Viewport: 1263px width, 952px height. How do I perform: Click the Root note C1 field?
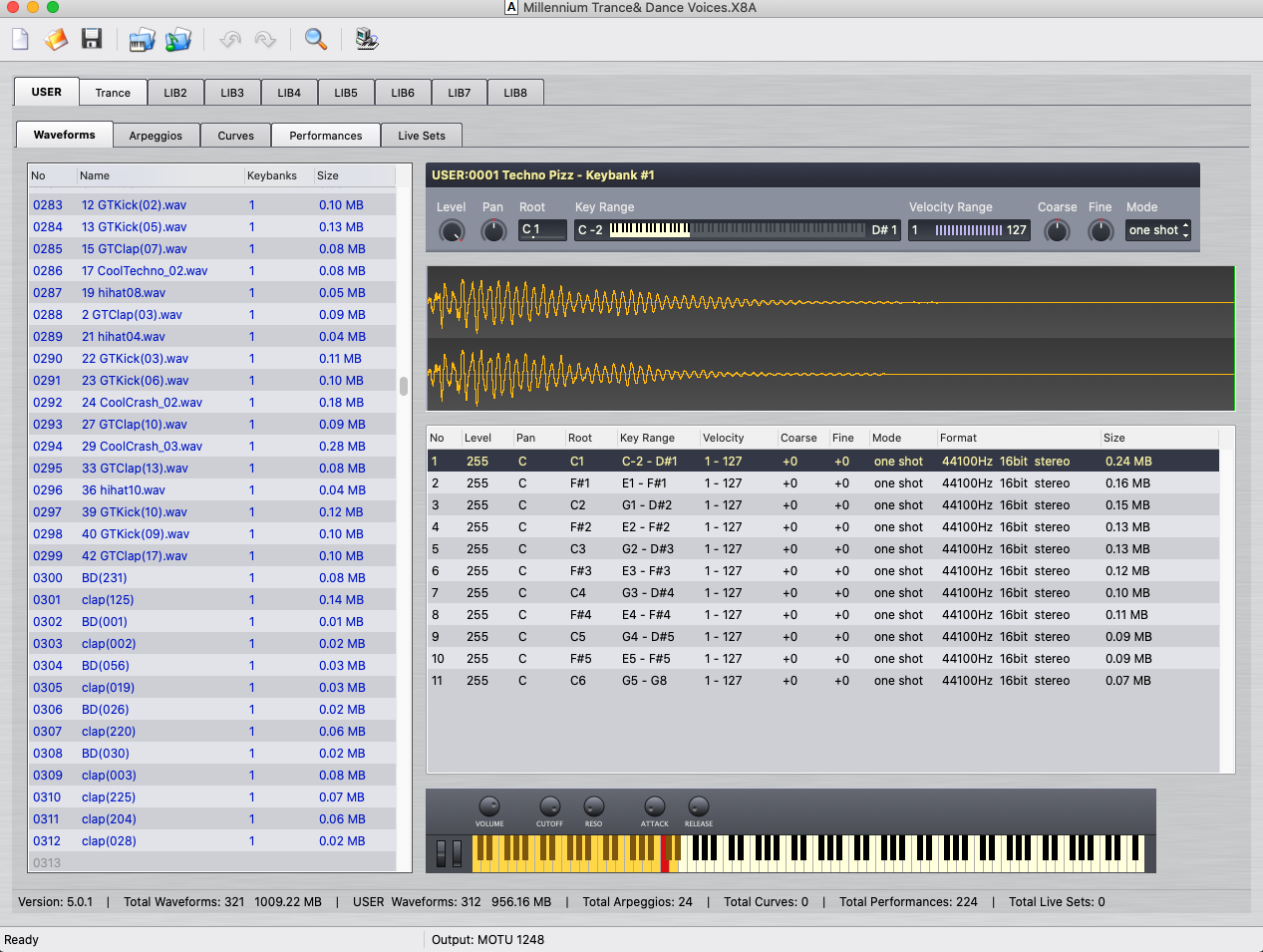point(542,230)
